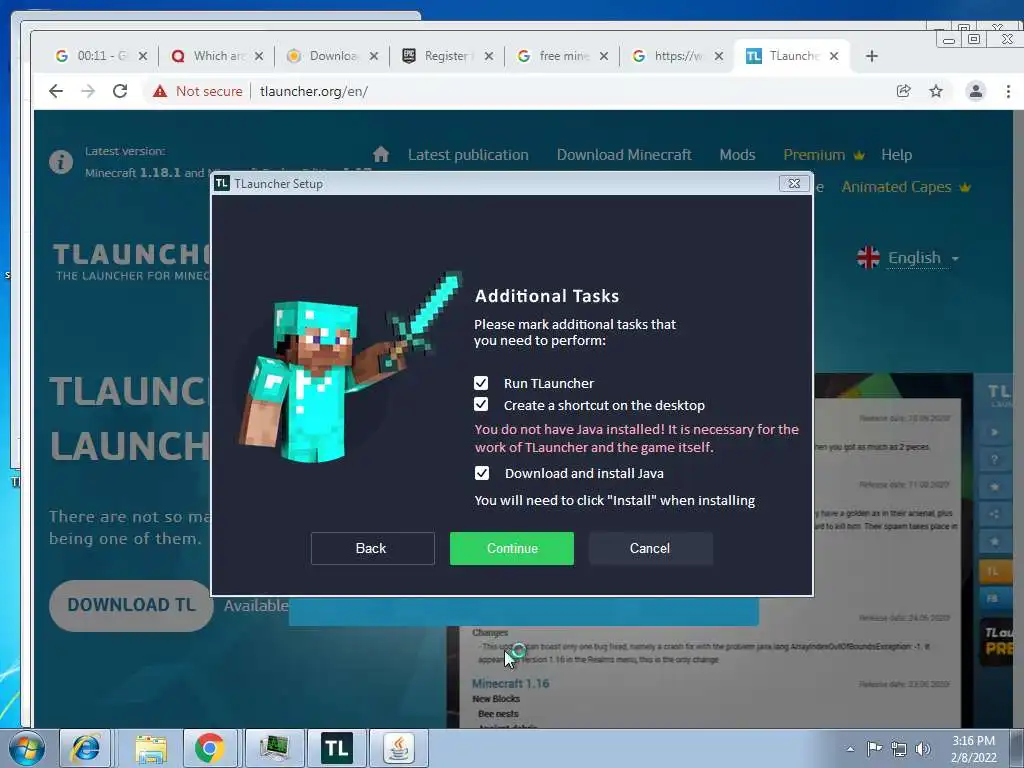The height and width of the screenshot is (768, 1024).
Task: Click the address bar URL tlauncher.org/en/
Action: click(x=313, y=91)
